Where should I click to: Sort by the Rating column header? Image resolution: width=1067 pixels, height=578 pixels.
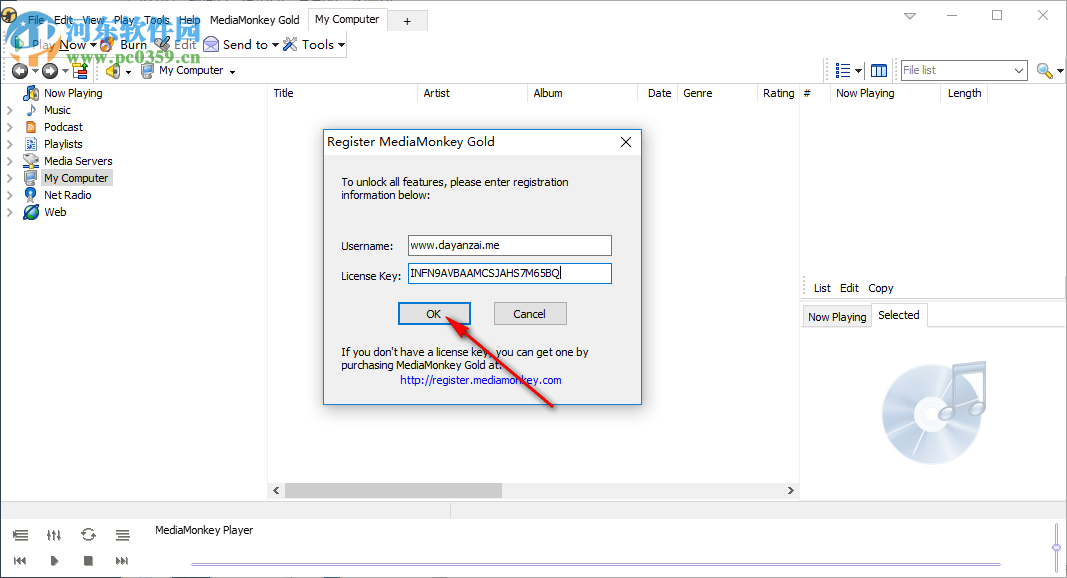778,93
